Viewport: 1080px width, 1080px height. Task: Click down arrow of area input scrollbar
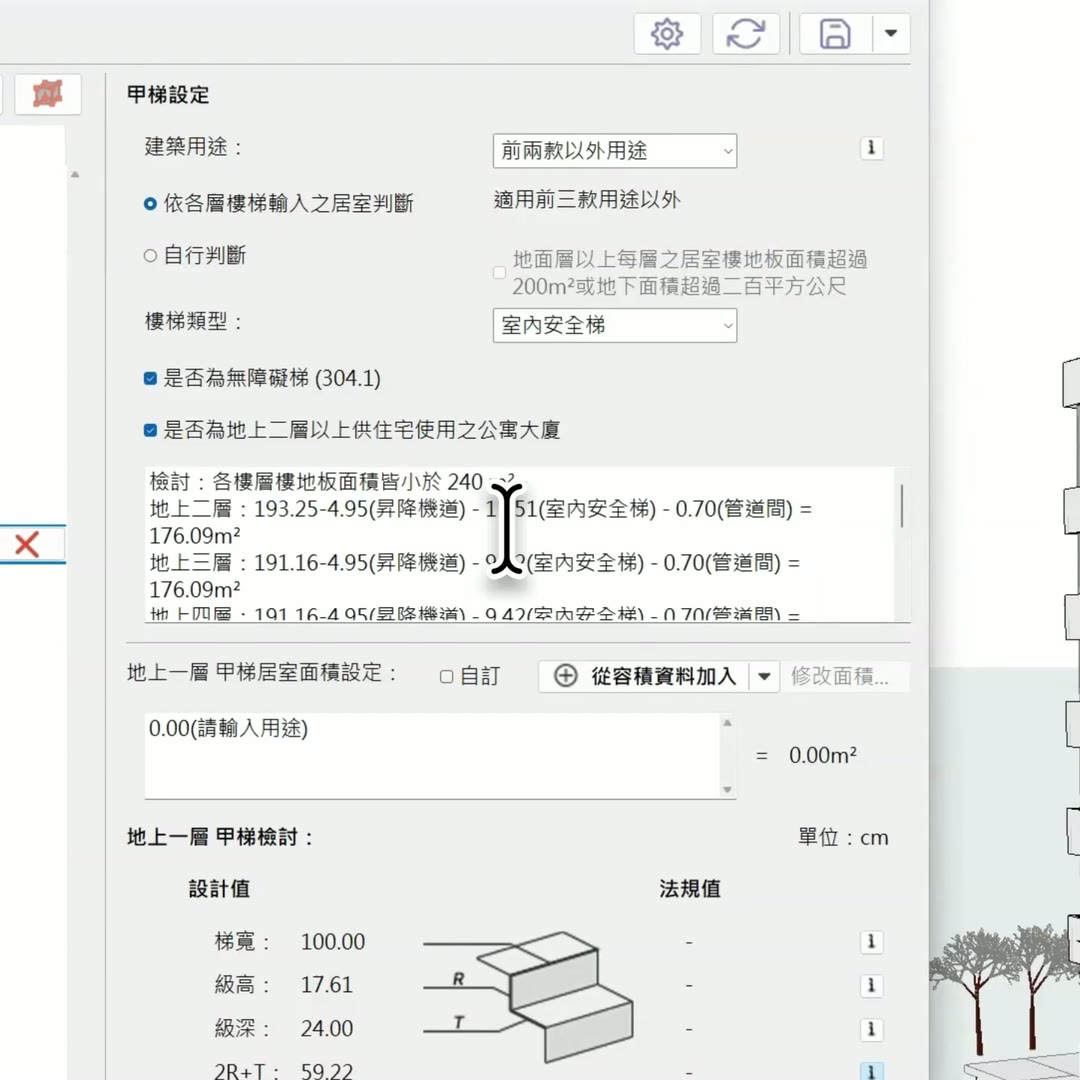click(727, 789)
